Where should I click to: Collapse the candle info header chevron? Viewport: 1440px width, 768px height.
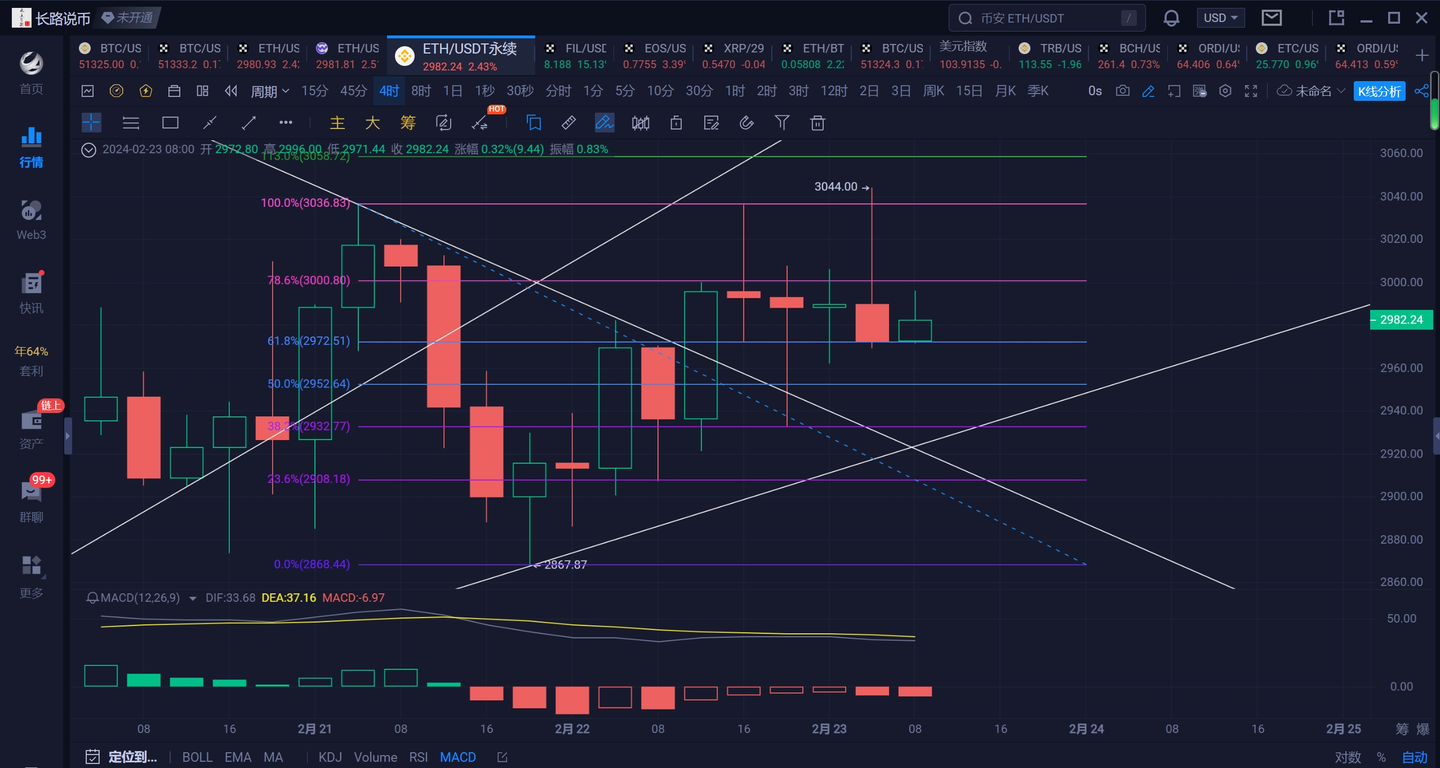point(89,149)
